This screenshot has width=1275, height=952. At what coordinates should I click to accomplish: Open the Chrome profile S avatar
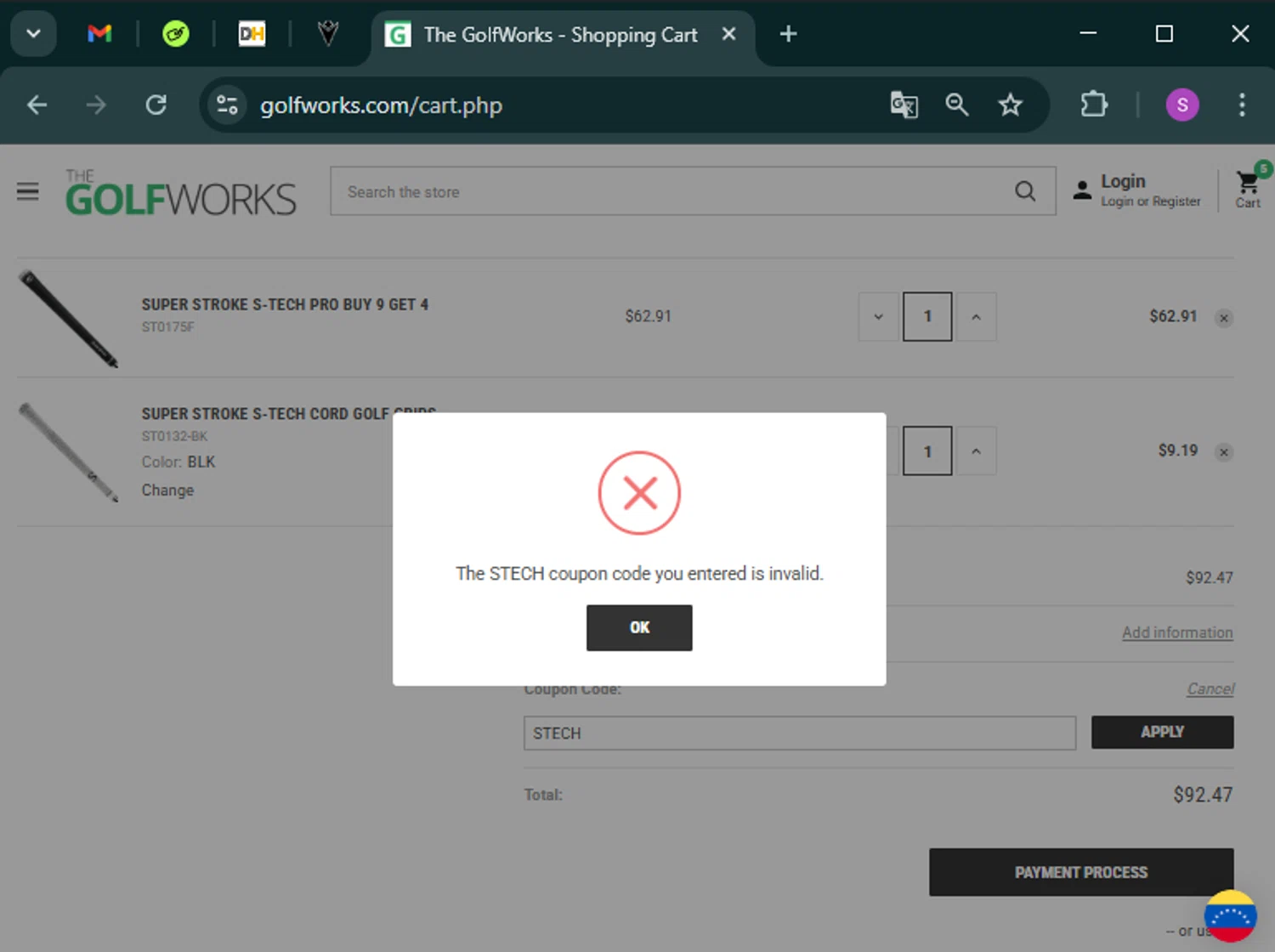[1182, 105]
